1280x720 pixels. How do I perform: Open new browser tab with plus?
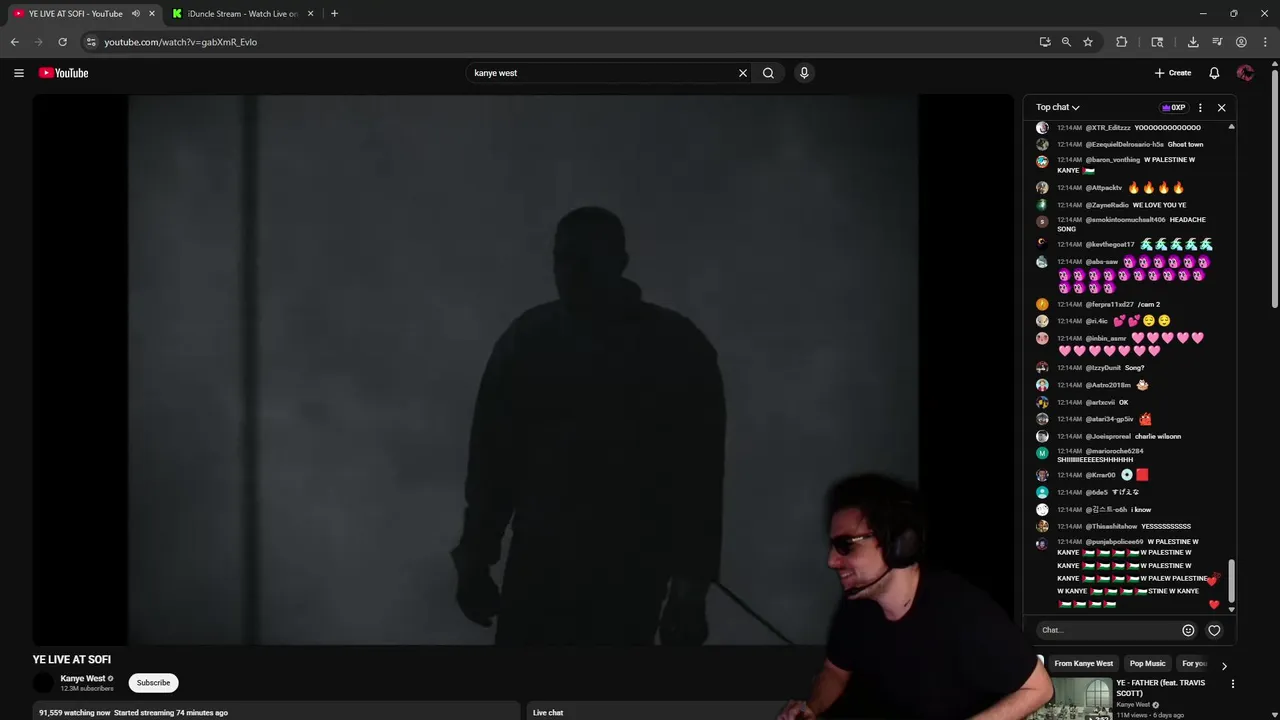tap(334, 14)
